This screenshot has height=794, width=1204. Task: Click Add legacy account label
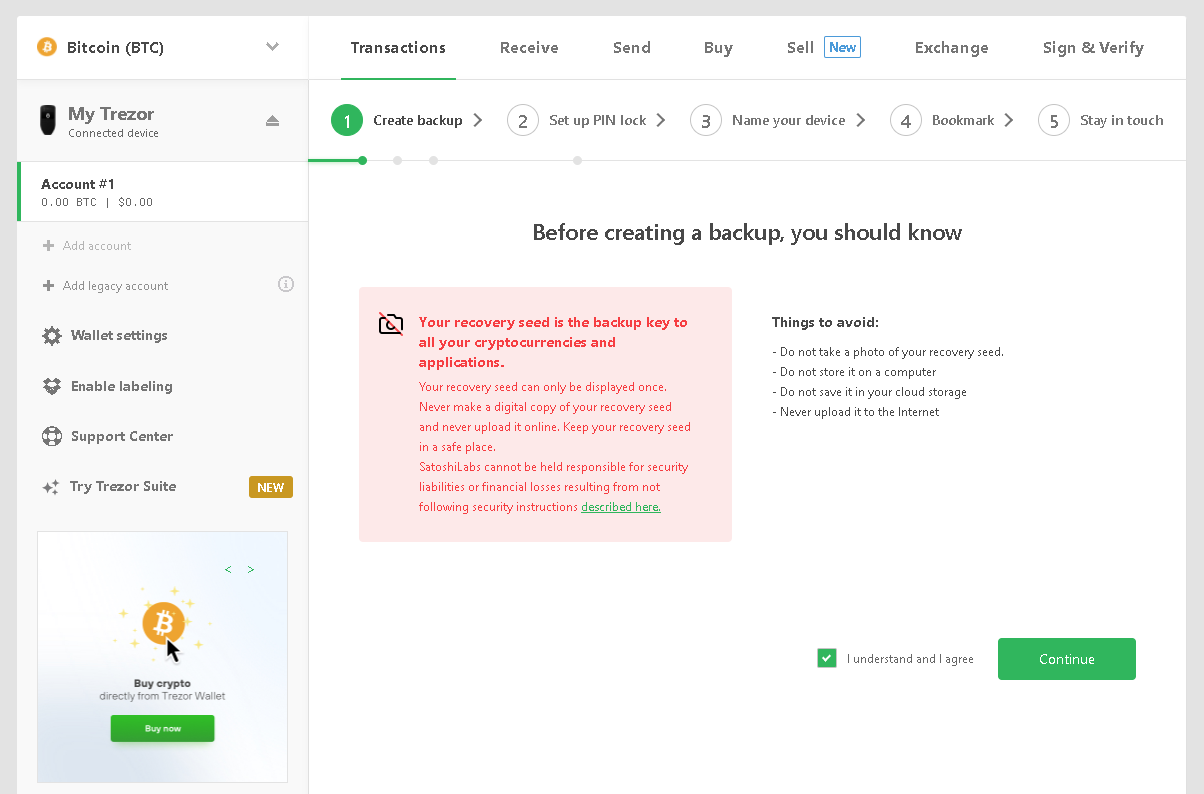pos(116,286)
